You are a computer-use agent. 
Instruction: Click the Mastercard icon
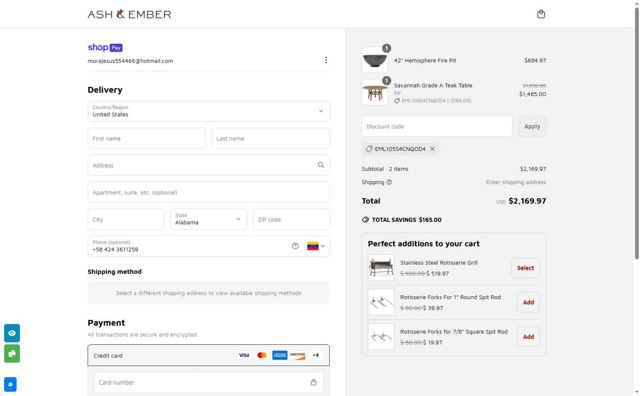262,355
